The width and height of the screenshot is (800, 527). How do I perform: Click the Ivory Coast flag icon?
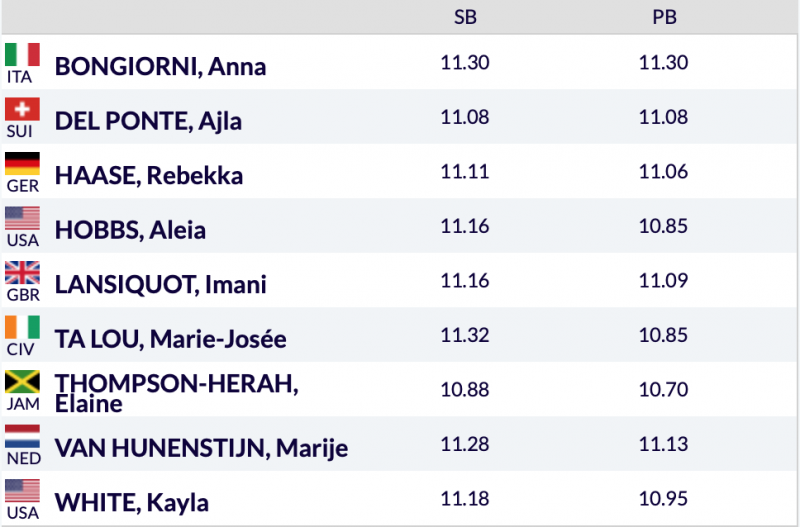point(22,327)
